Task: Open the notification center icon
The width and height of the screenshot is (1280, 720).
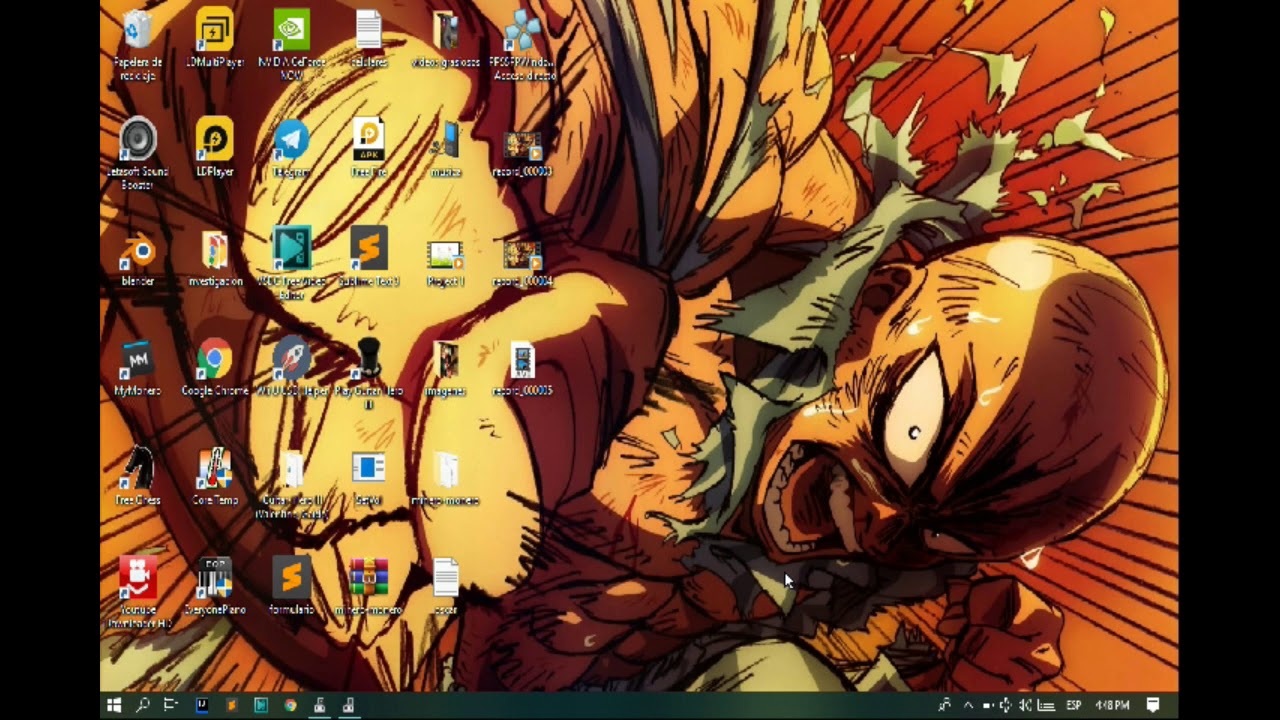Action: point(1153,705)
